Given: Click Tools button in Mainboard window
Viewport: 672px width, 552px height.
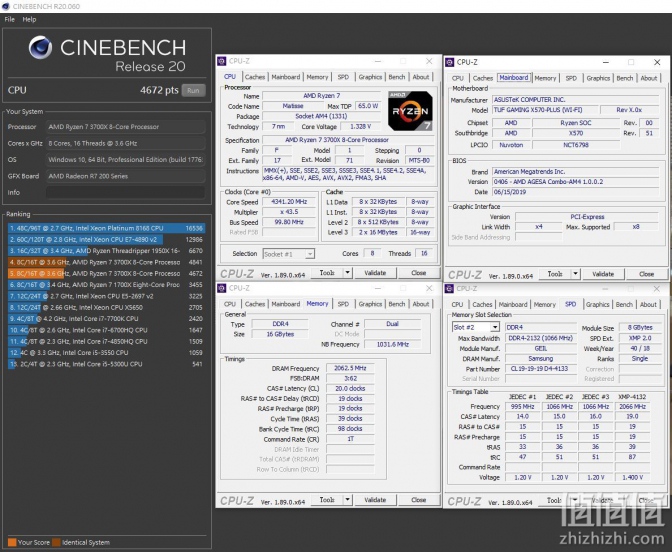Looking at the screenshot, I should click(555, 274).
